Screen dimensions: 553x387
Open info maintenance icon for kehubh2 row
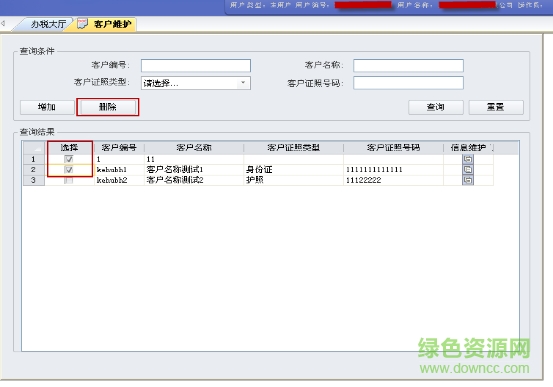[468, 180]
